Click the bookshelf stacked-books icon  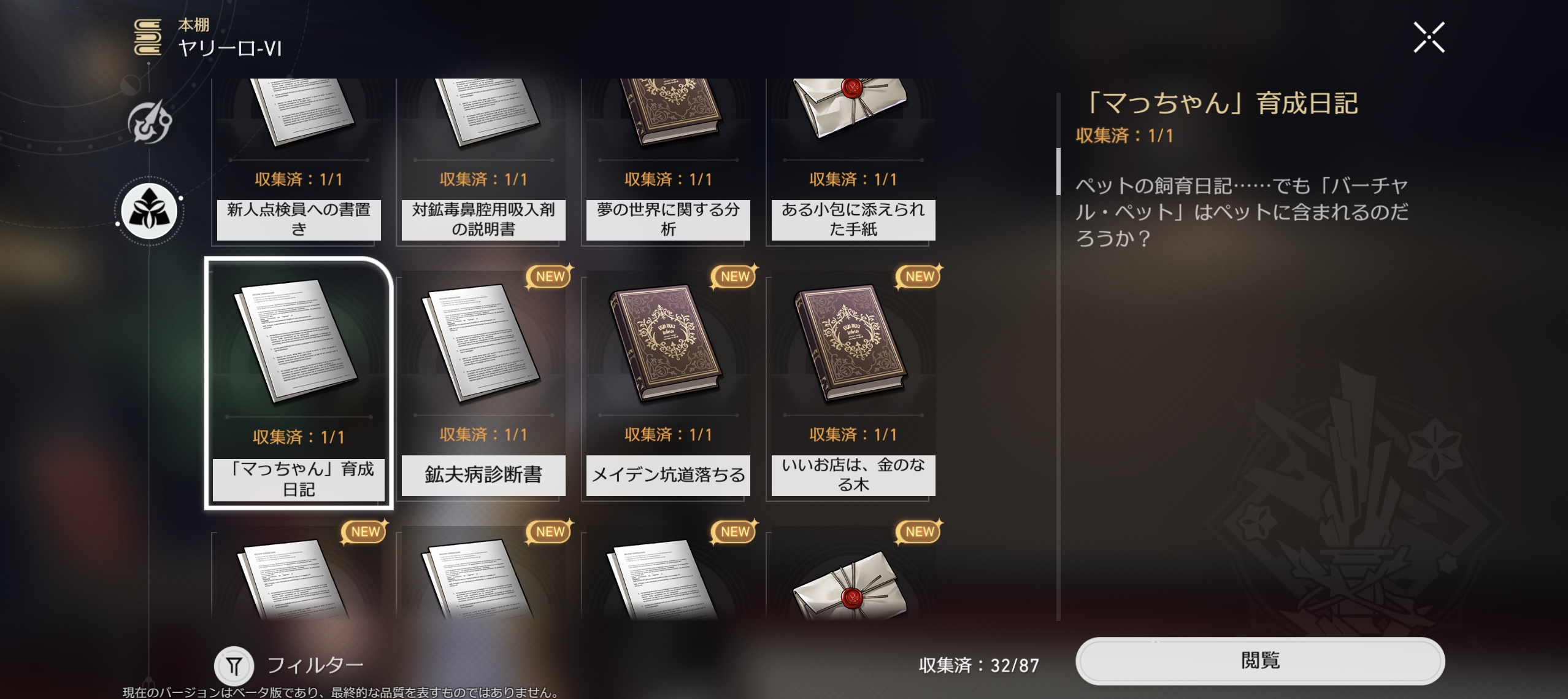click(x=148, y=37)
